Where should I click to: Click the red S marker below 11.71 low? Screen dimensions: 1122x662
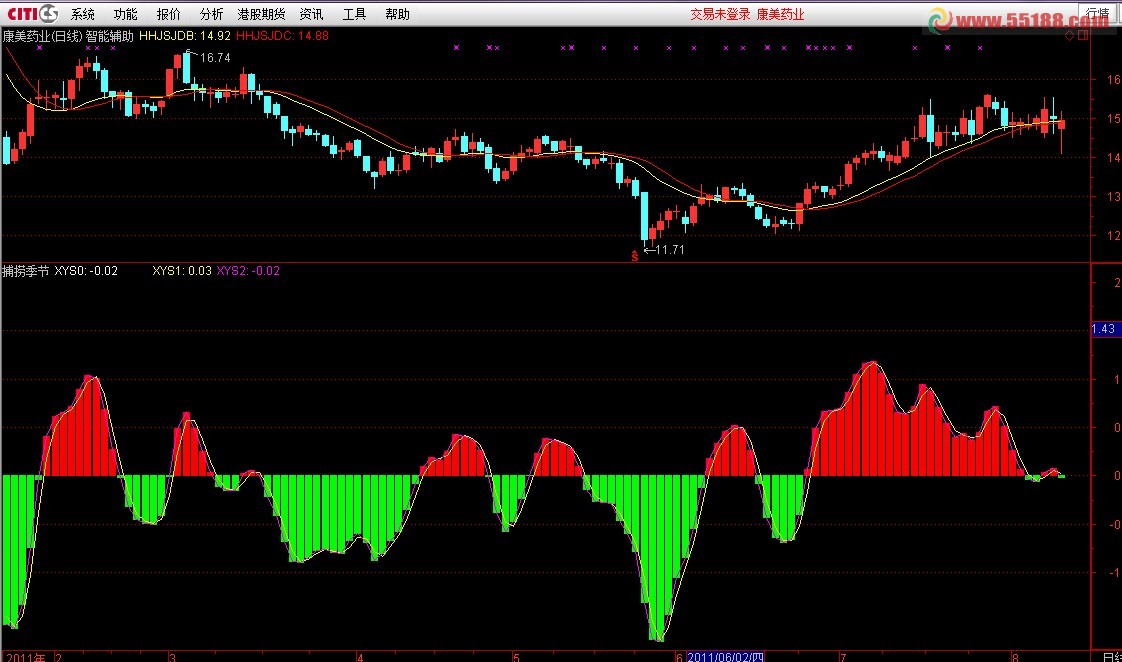(x=634, y=256)
